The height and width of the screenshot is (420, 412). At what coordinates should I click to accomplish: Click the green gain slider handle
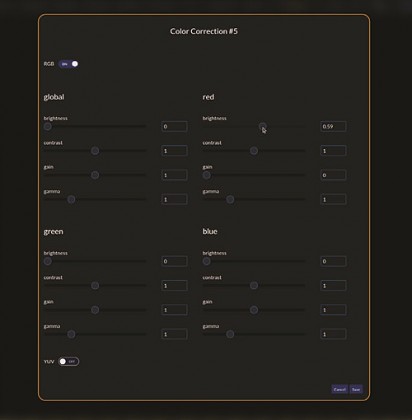[95, 310]
